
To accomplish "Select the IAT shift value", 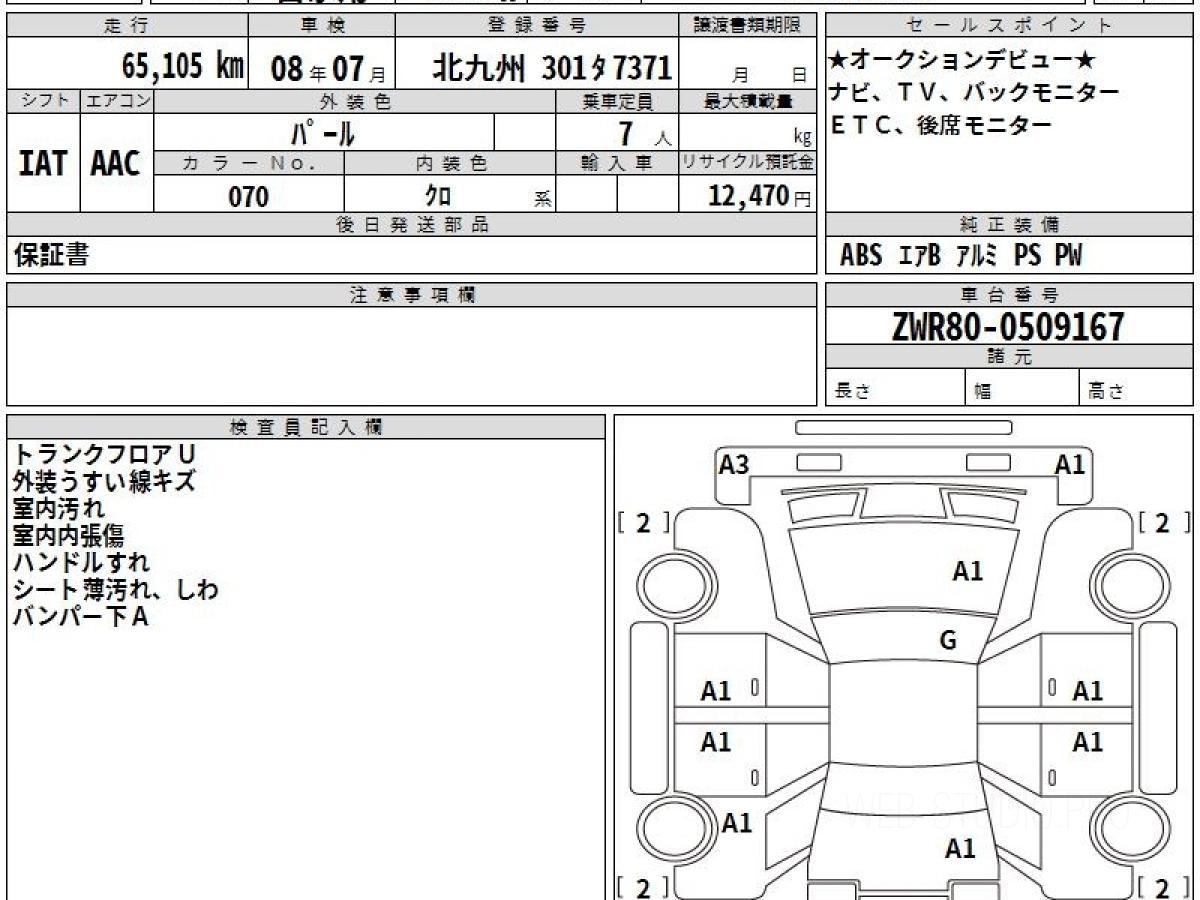I will click(x=43, y=163).
